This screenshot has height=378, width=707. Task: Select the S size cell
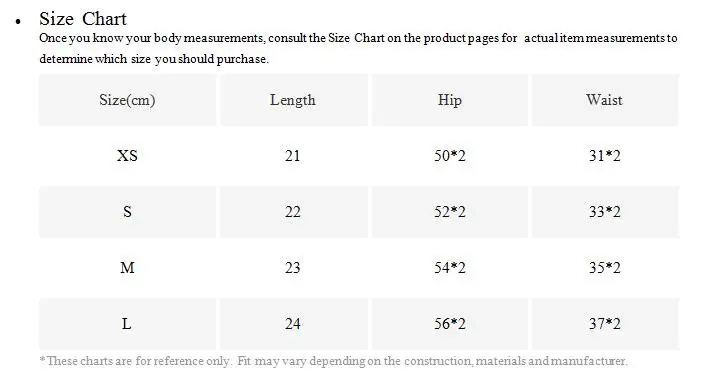(127, 212)
